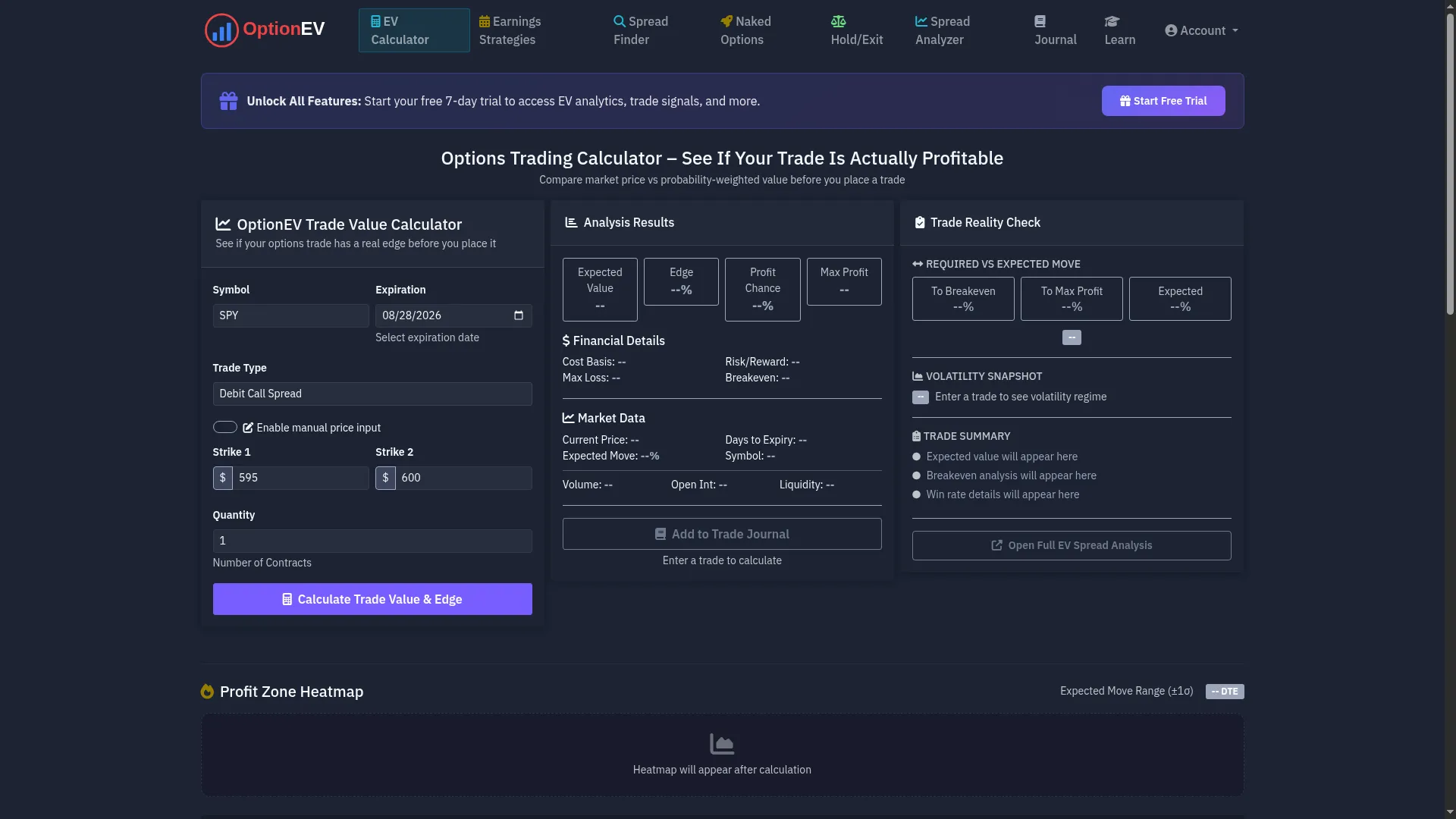Click the To Max Profit box

coord(1072,299)
